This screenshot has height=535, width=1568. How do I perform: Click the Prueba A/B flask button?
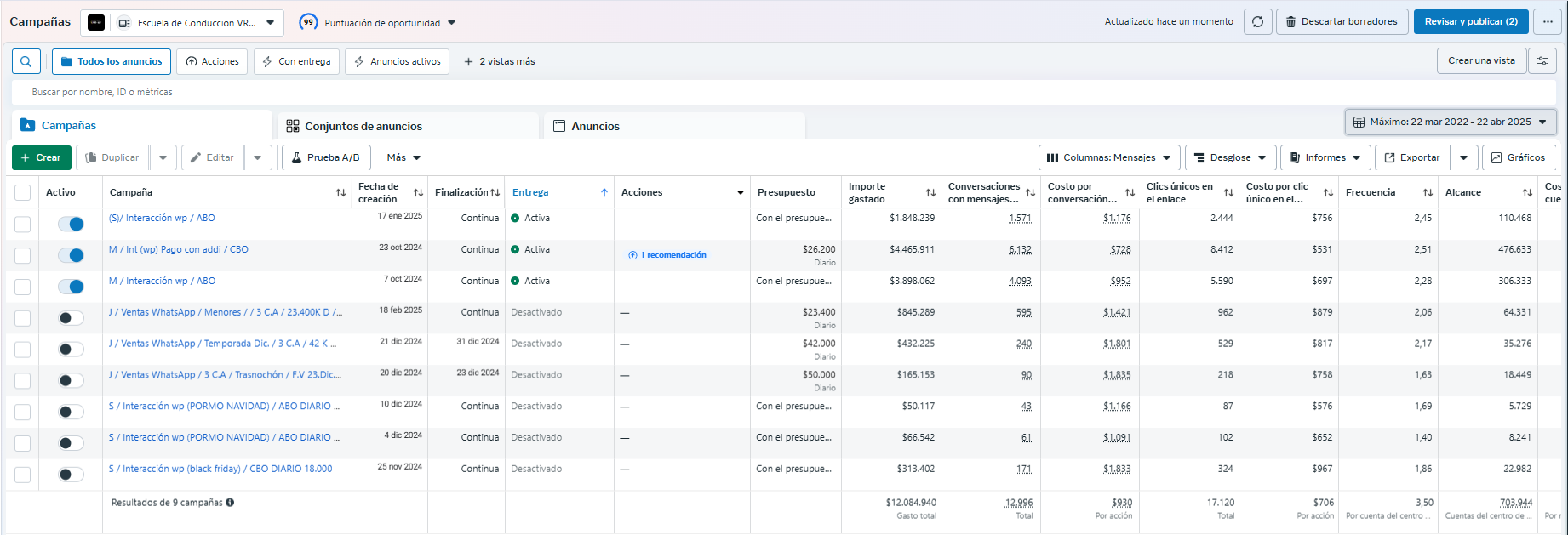[325, 157]
